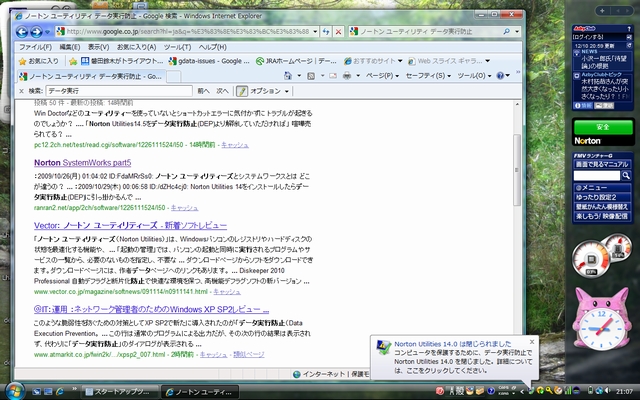This screenshot has height=400, width=640.
Task: Click the add-to-favorites-bar star icon
Action: (x=73, y=61)
